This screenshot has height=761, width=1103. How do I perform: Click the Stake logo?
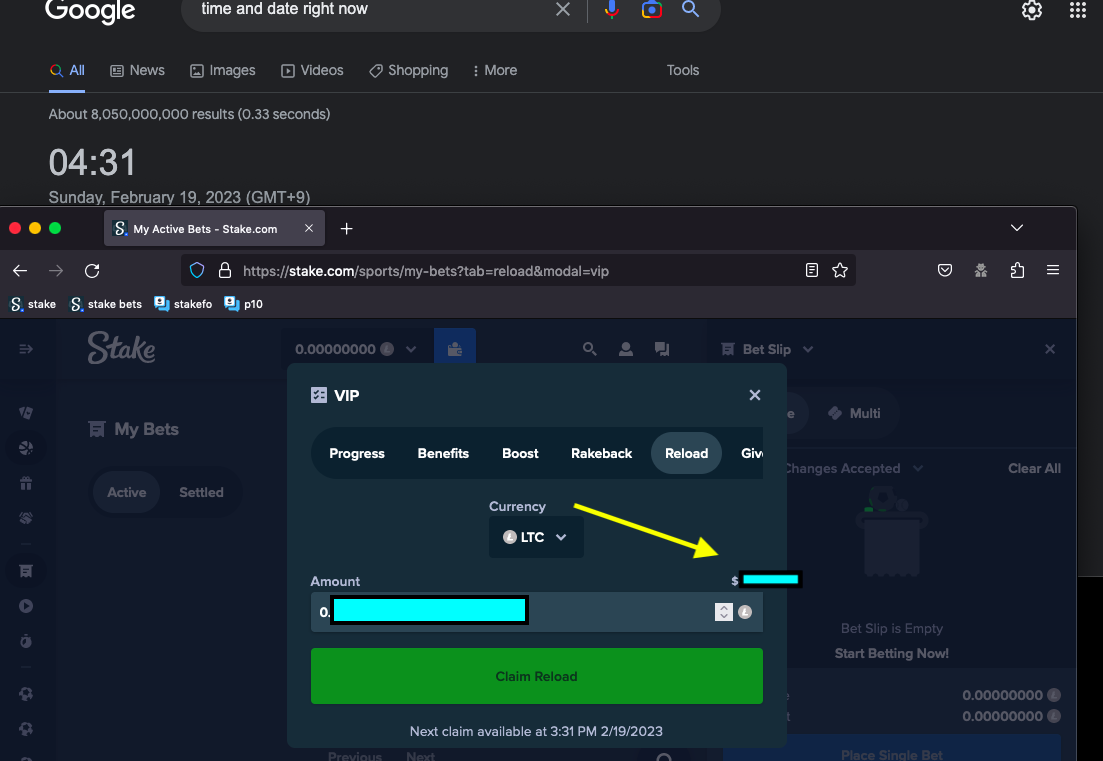(x=122, y=348)
